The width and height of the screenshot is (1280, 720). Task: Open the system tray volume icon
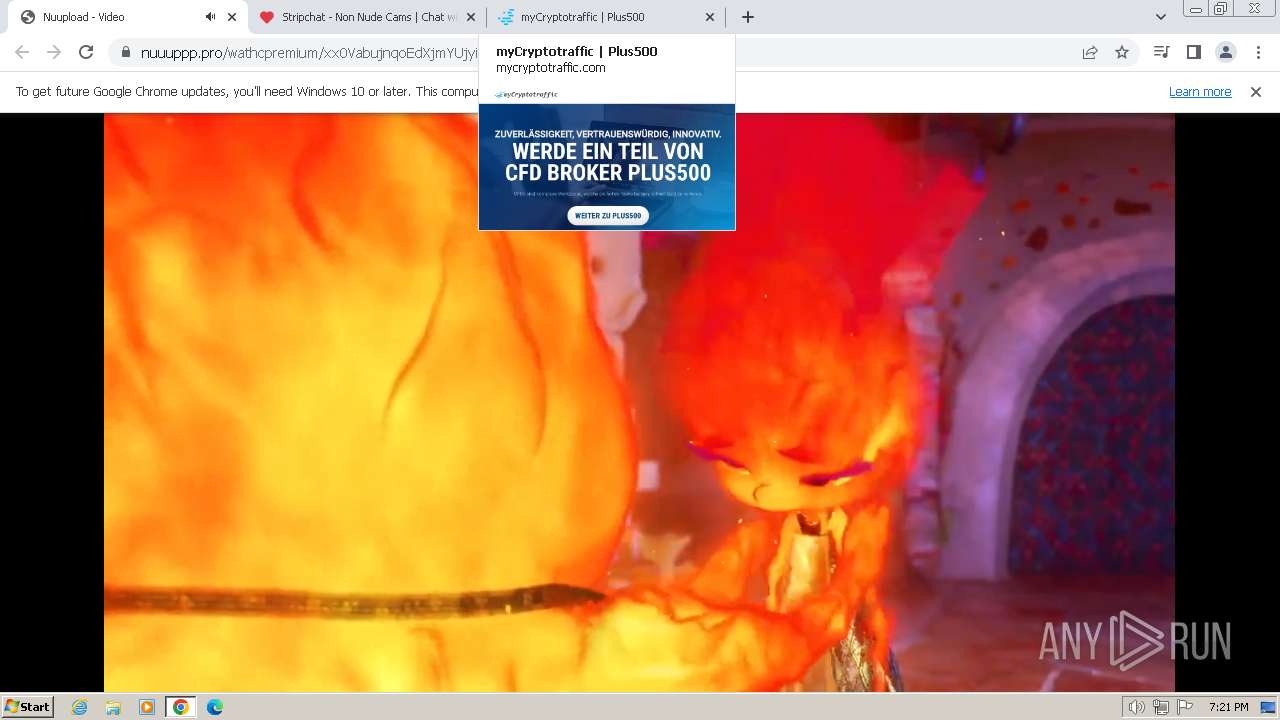pos(1137,707)
